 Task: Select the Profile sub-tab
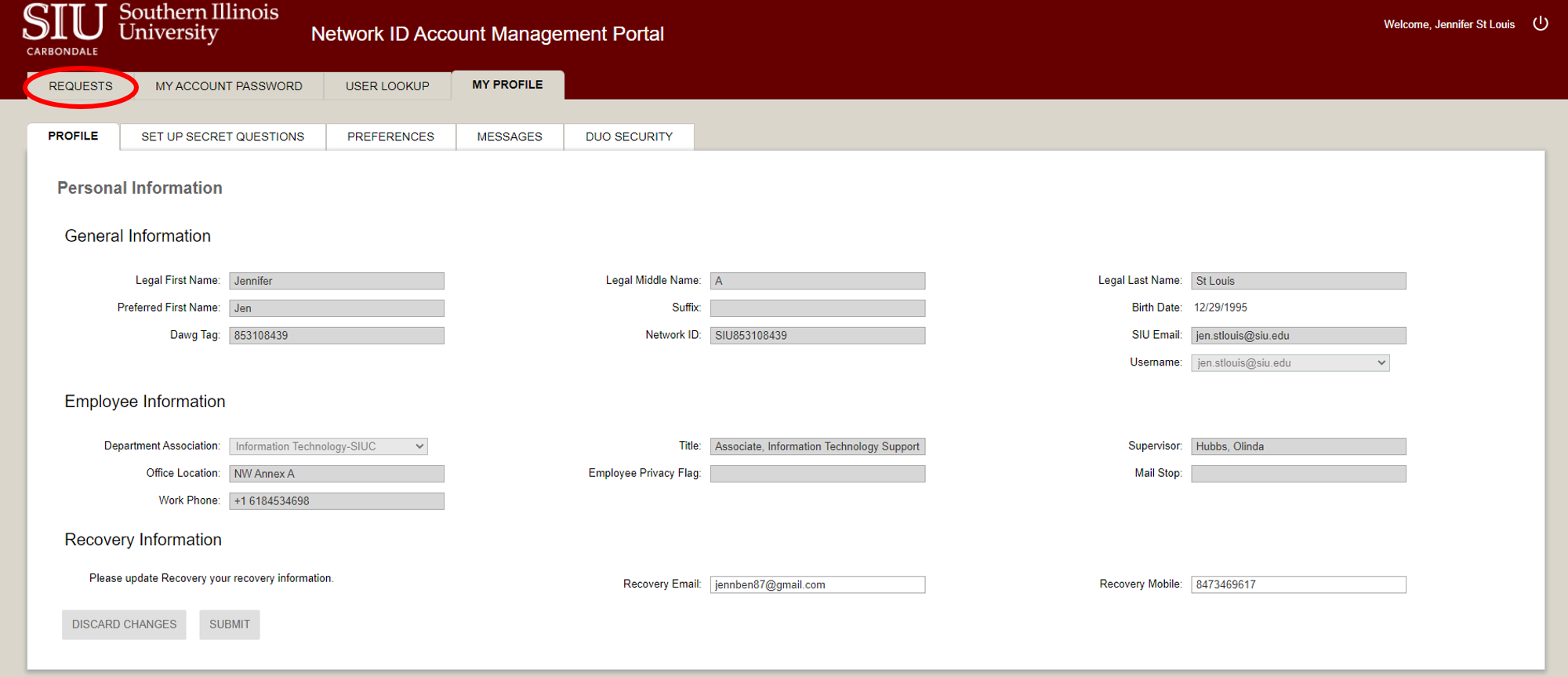pos(73,136)
